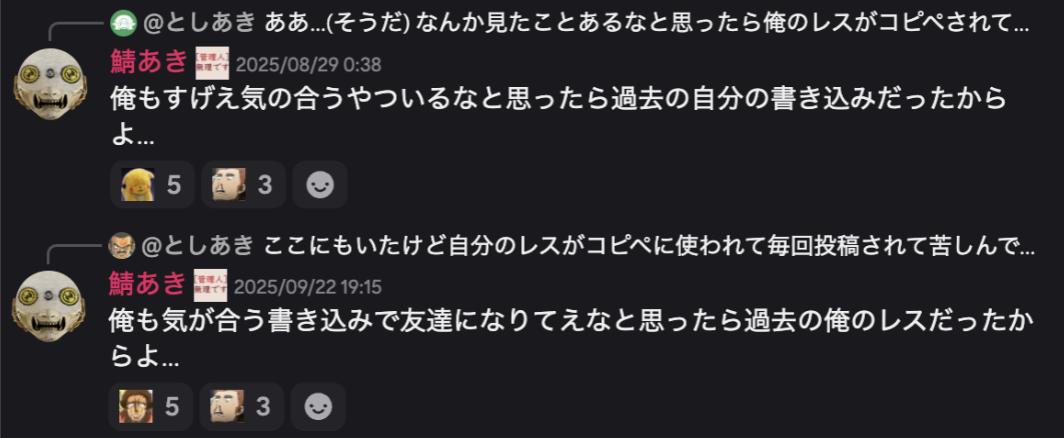
Task: Click the role badge beside 2025/09/22 19:15
Action: (x=211, y=284)
